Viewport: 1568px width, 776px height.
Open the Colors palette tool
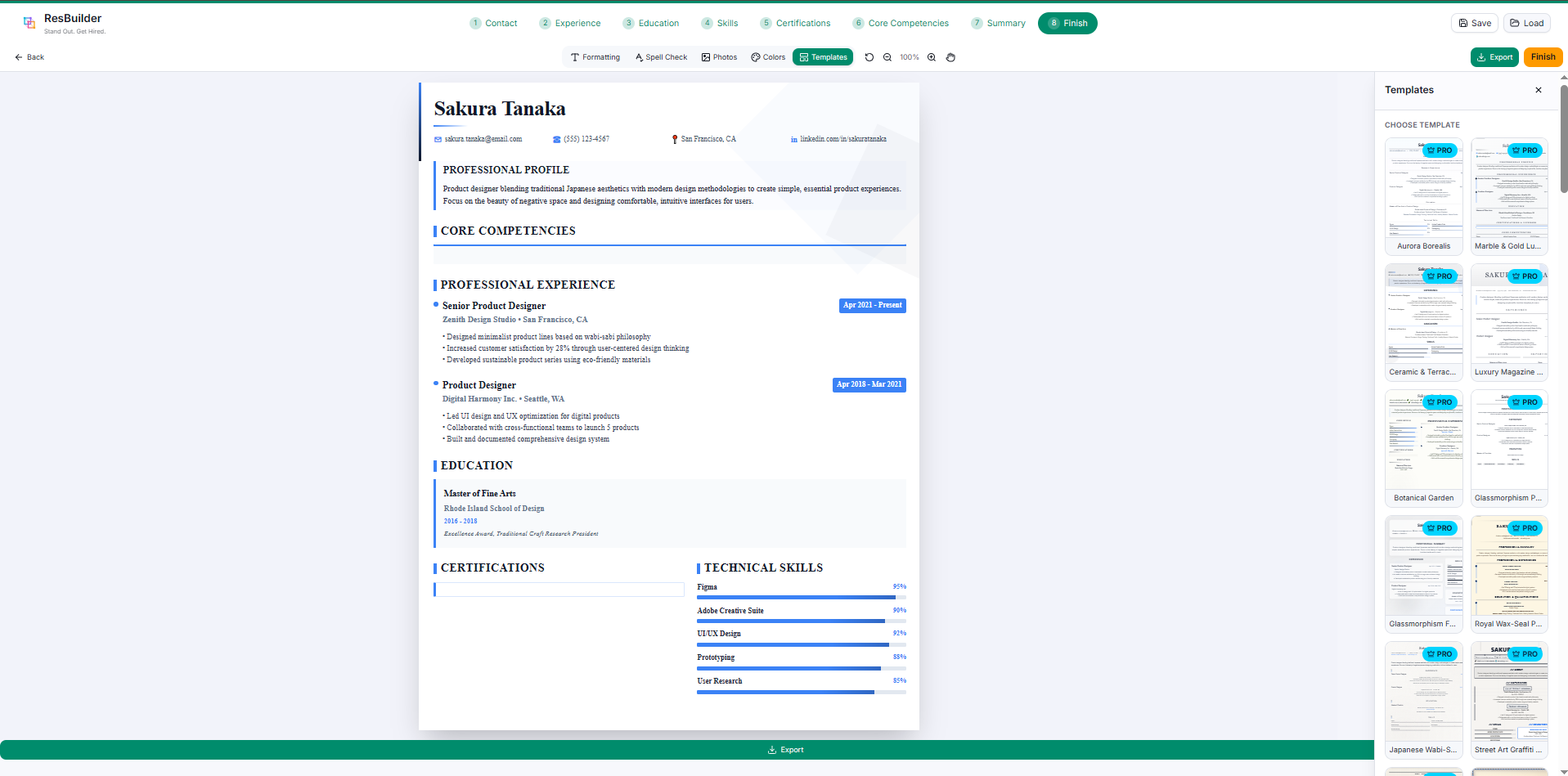pyautogui.click(x=768, y=57)
